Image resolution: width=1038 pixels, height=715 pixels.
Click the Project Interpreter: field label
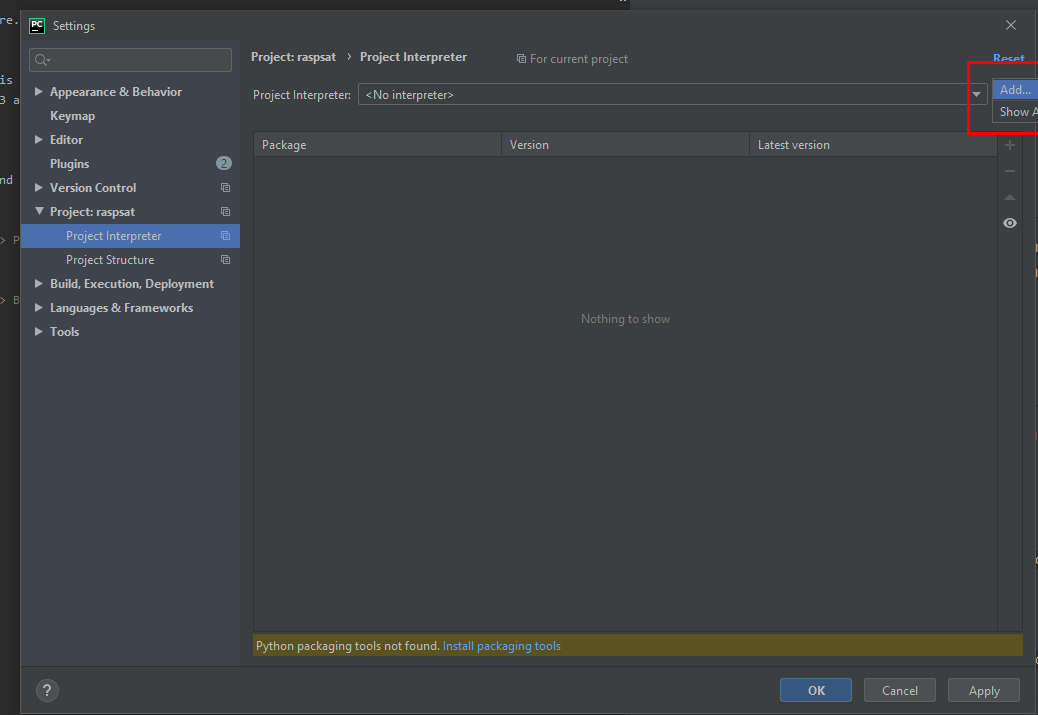(301, 95)
